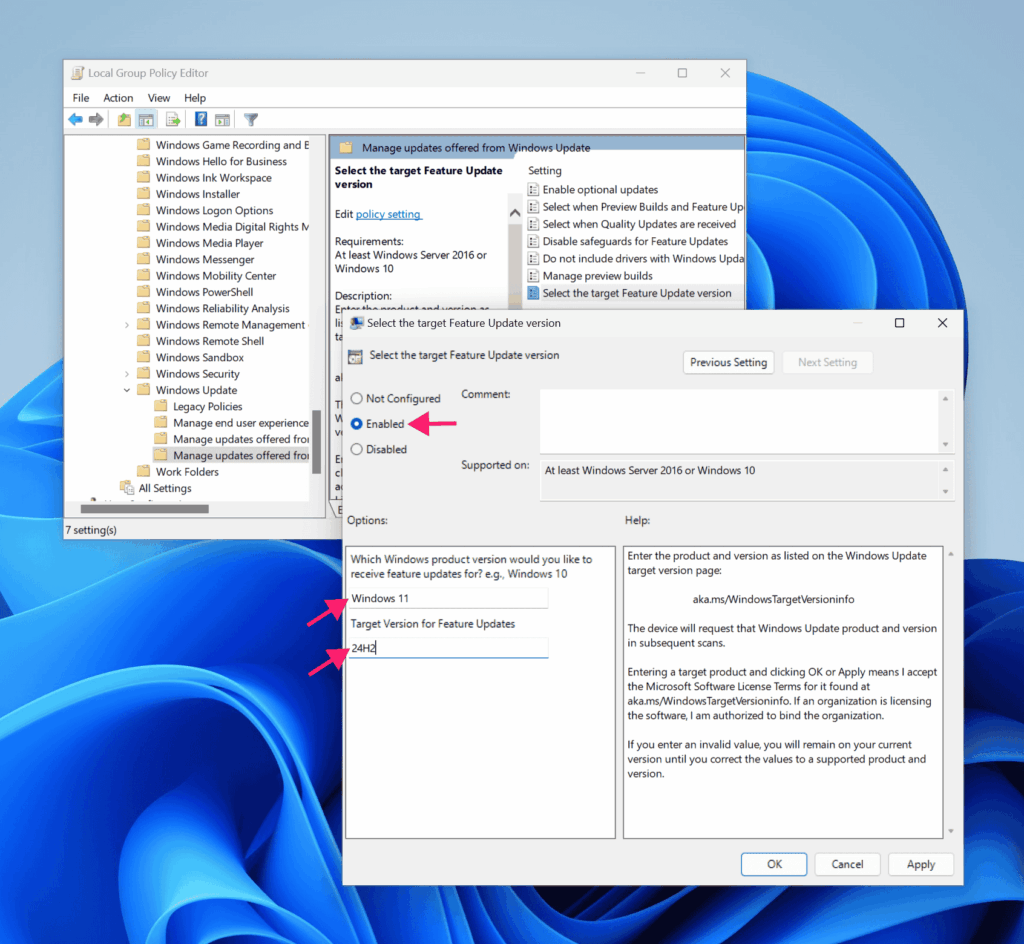The width and height of the screenshot is (1024, 944).
Task: Click the Export List toolbar icon
Action: pyautogui.click(x=173, y=119)
